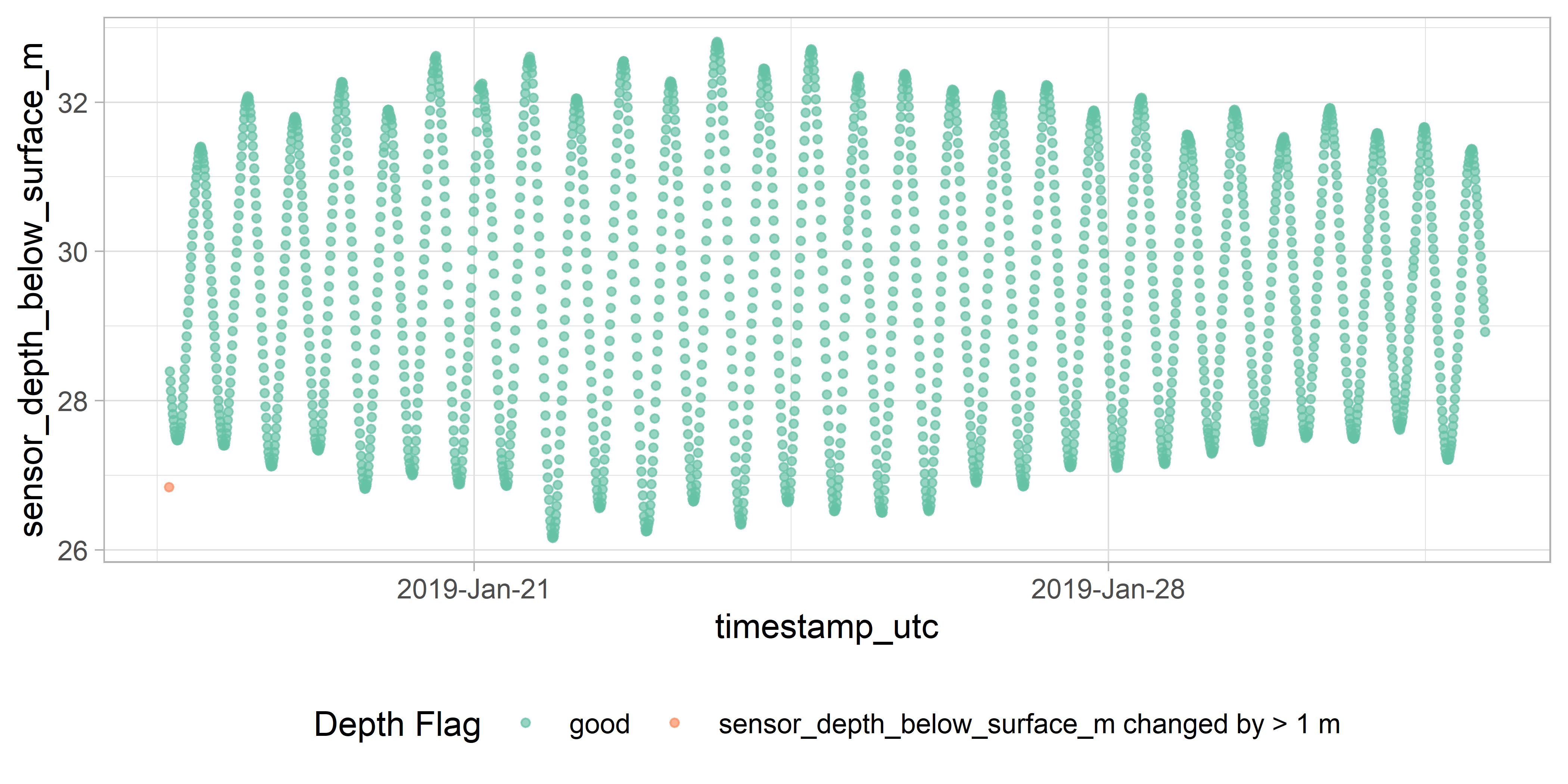
Task: Select the last green point at series end
Action: pyautogui.click(x=1485, y=332)
